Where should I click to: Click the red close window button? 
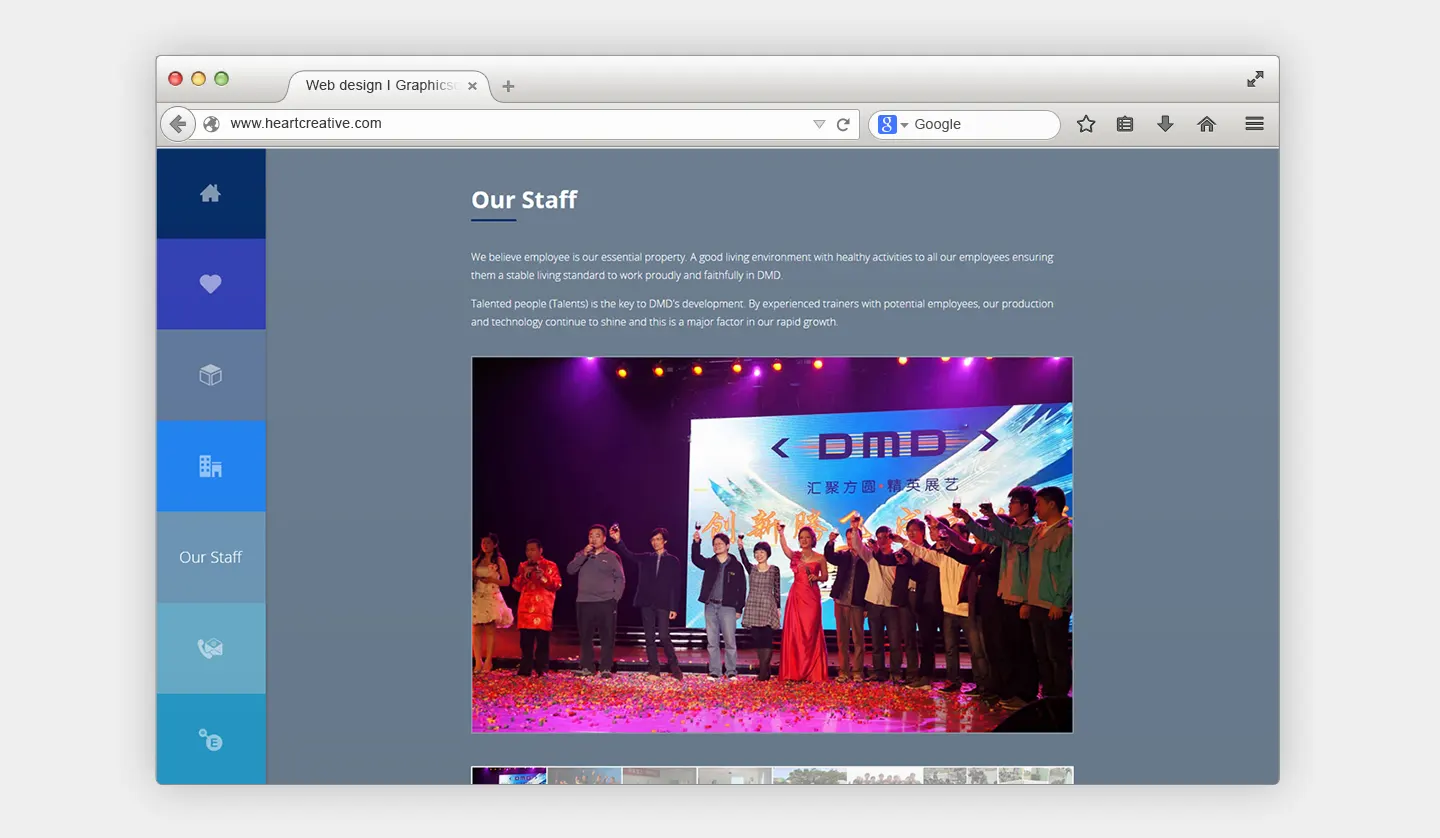click(175, 79)
